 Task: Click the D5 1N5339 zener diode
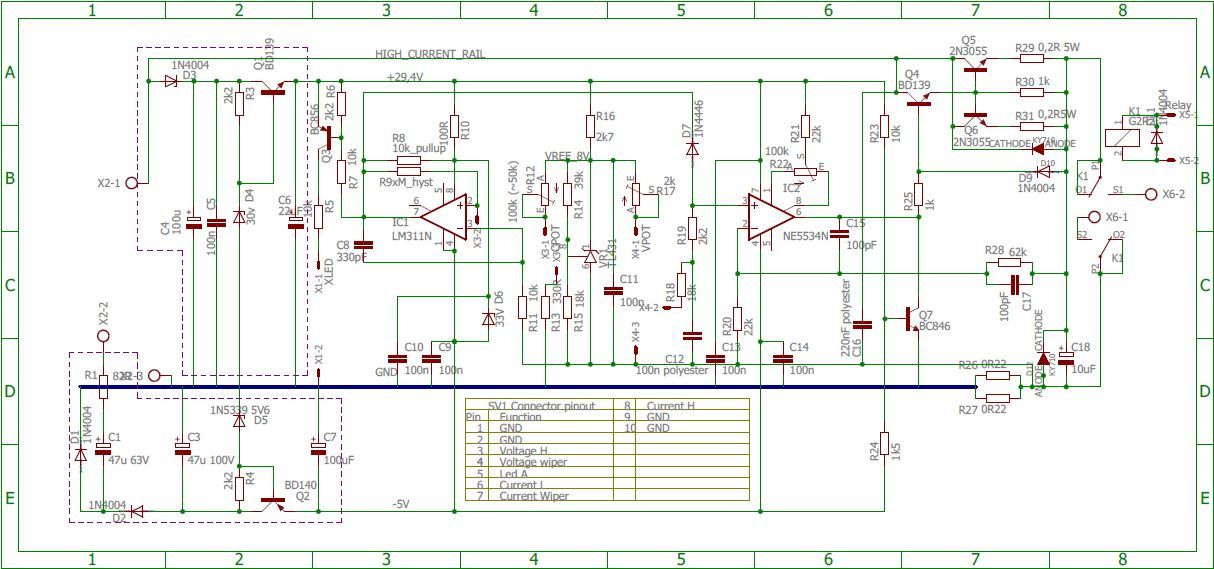coord(238,421)
